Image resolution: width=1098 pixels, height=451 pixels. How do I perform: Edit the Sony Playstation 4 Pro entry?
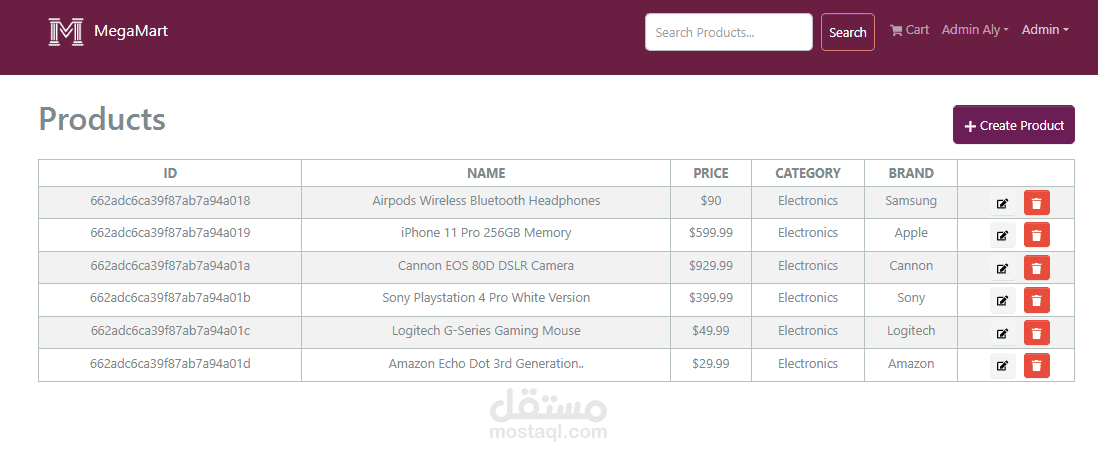pyautogui.click(x=1003, y=300)
